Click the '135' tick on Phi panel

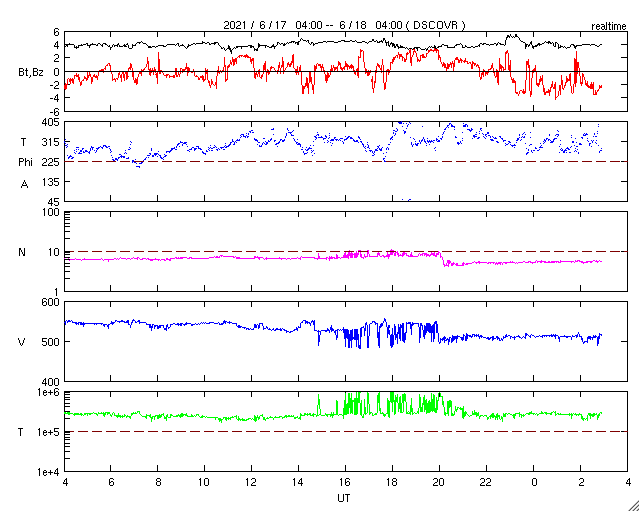51,182
